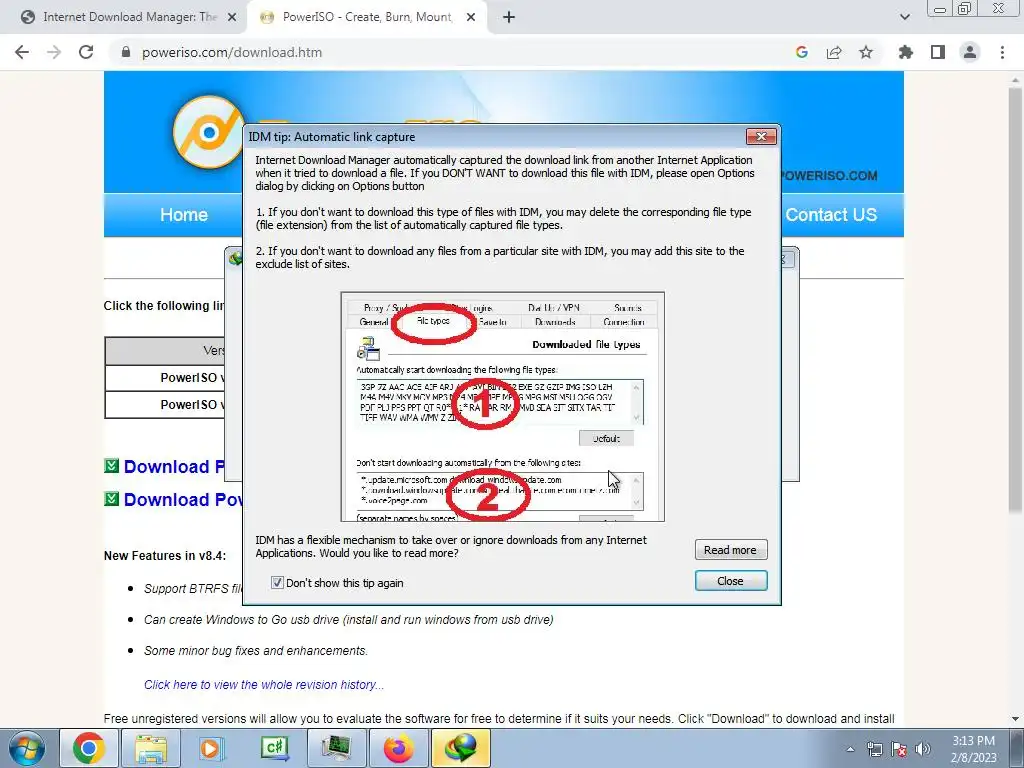Click the taskbar clock 3:13 PM

[x=973, y=749]
